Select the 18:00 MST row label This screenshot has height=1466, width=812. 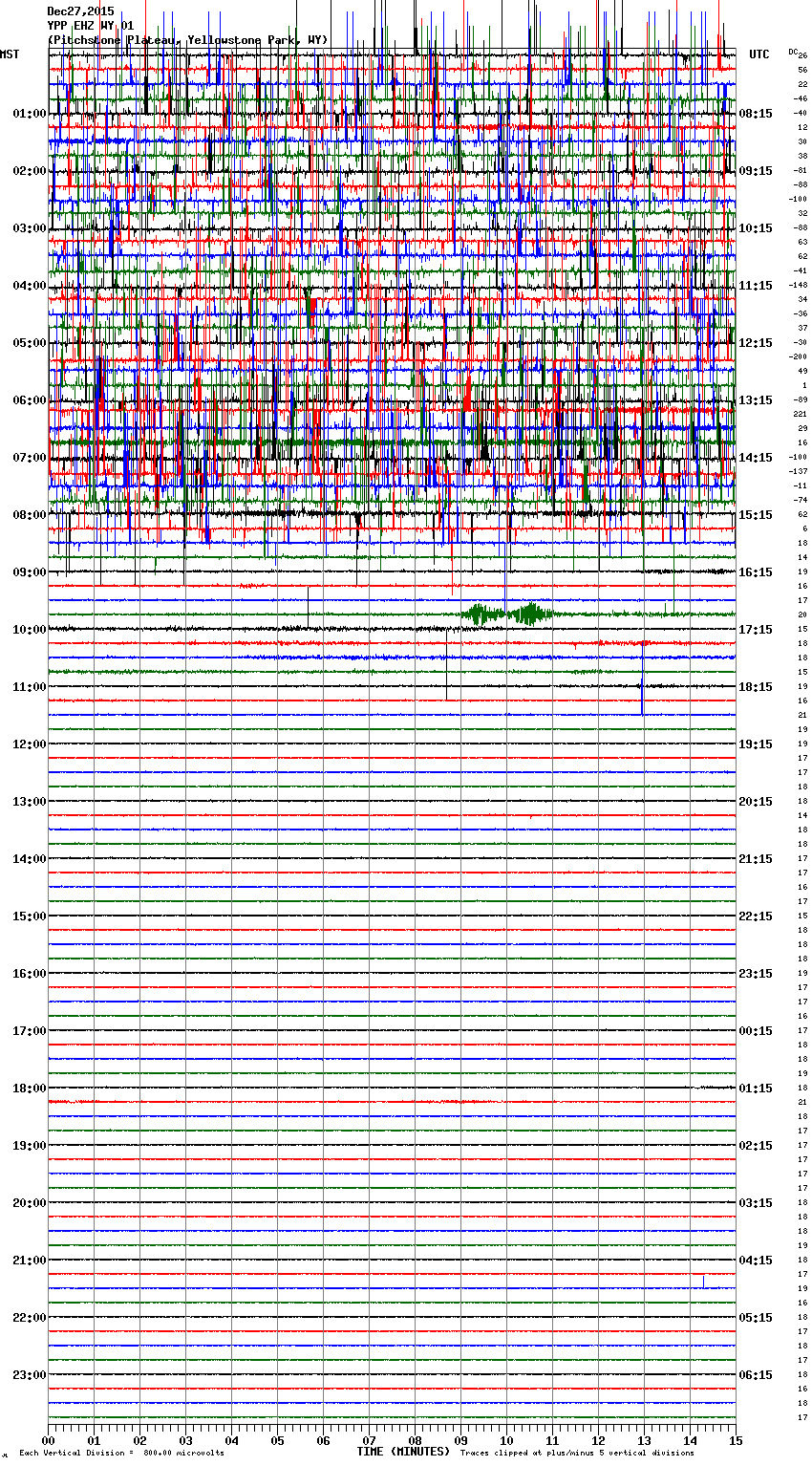pos(29,1089)
